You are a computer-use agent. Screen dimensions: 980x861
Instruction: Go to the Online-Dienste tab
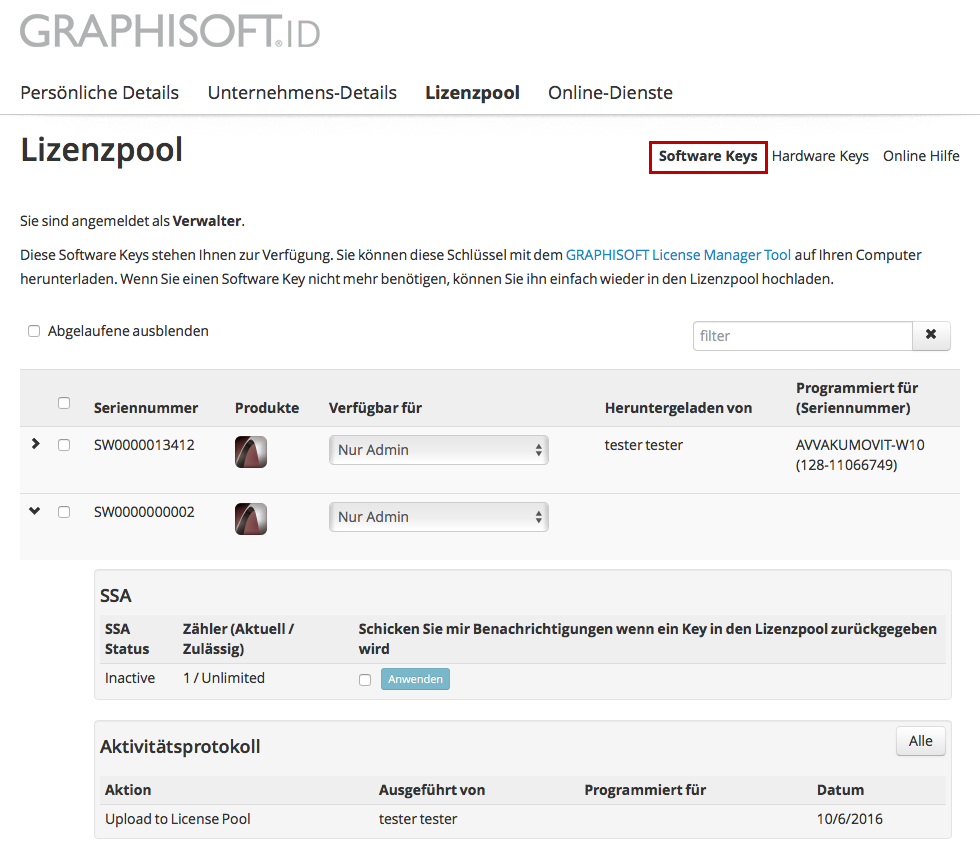pyautogui.click(x=610, y=93)
